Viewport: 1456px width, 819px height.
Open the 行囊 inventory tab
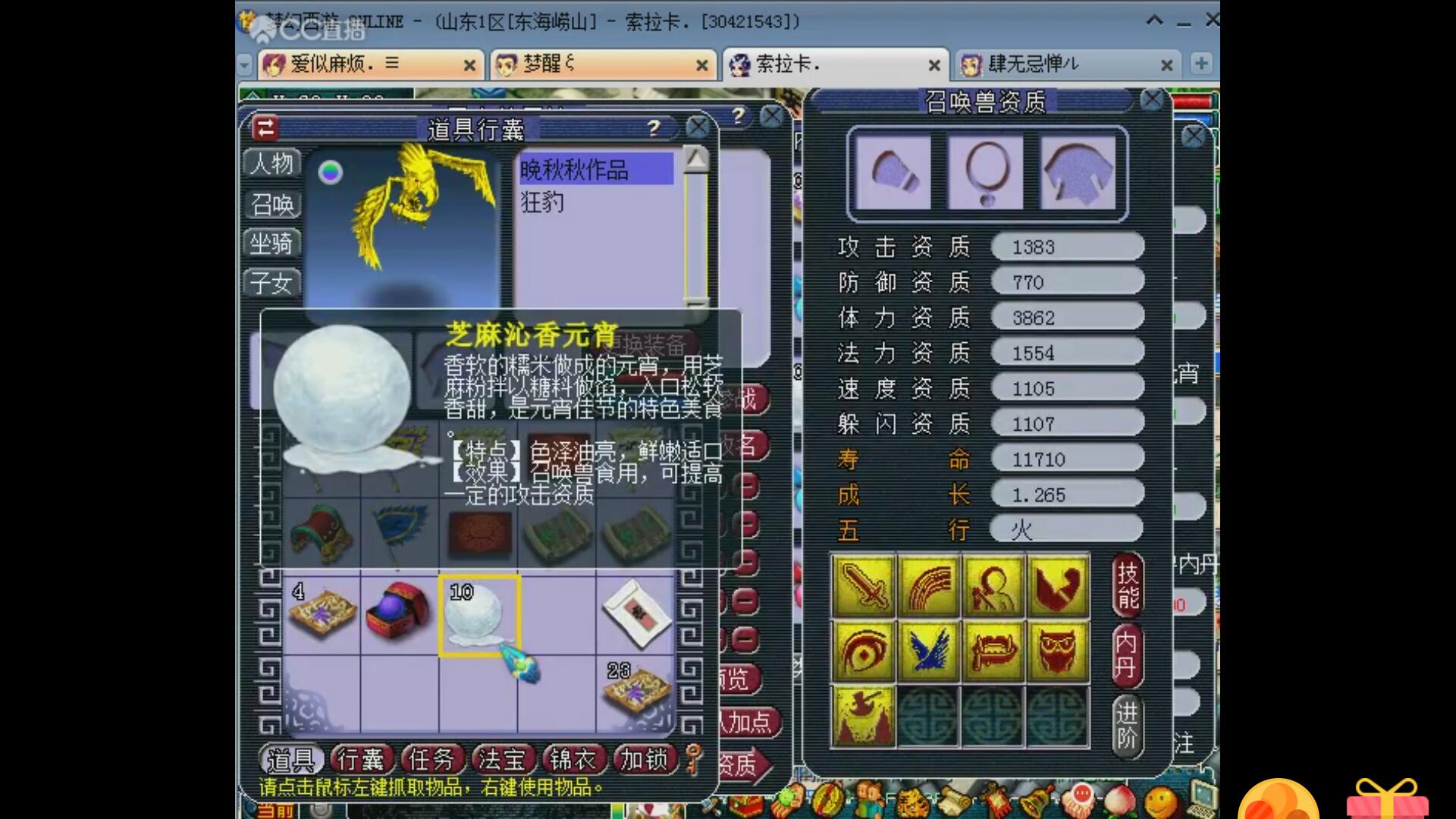tap(361, 759)
